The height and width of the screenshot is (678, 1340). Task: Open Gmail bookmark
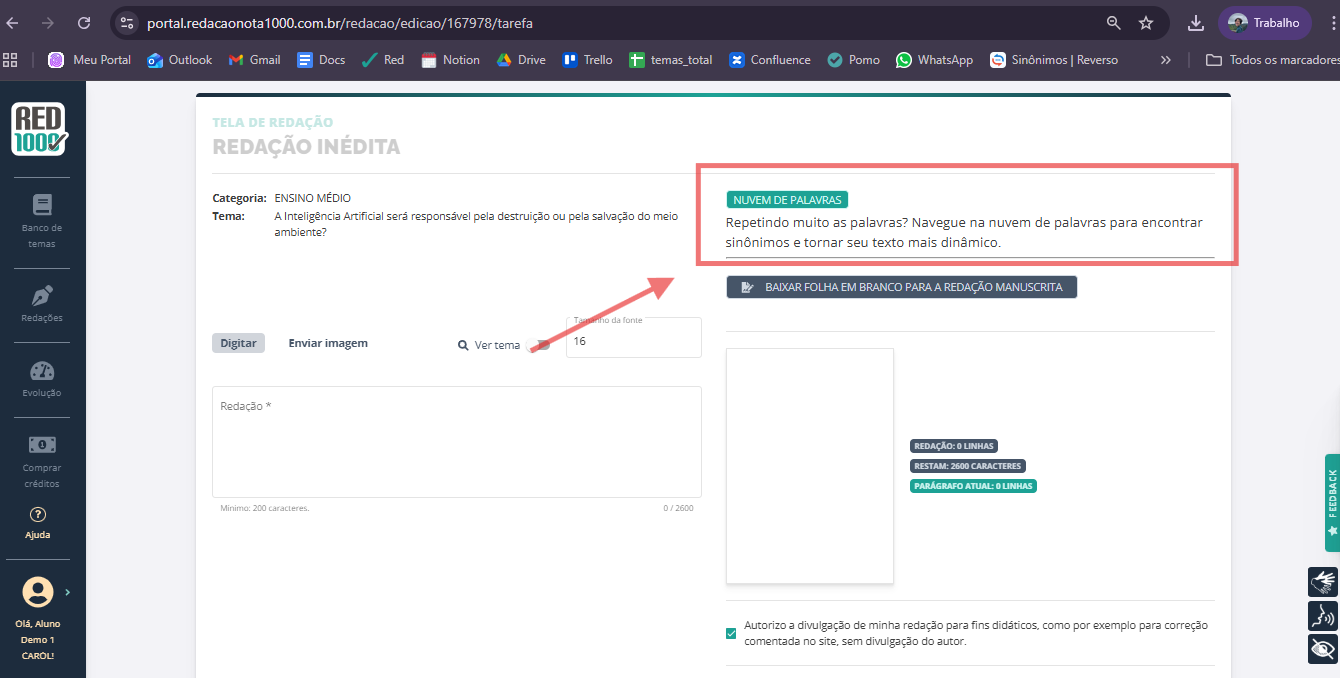click(255, 60)
